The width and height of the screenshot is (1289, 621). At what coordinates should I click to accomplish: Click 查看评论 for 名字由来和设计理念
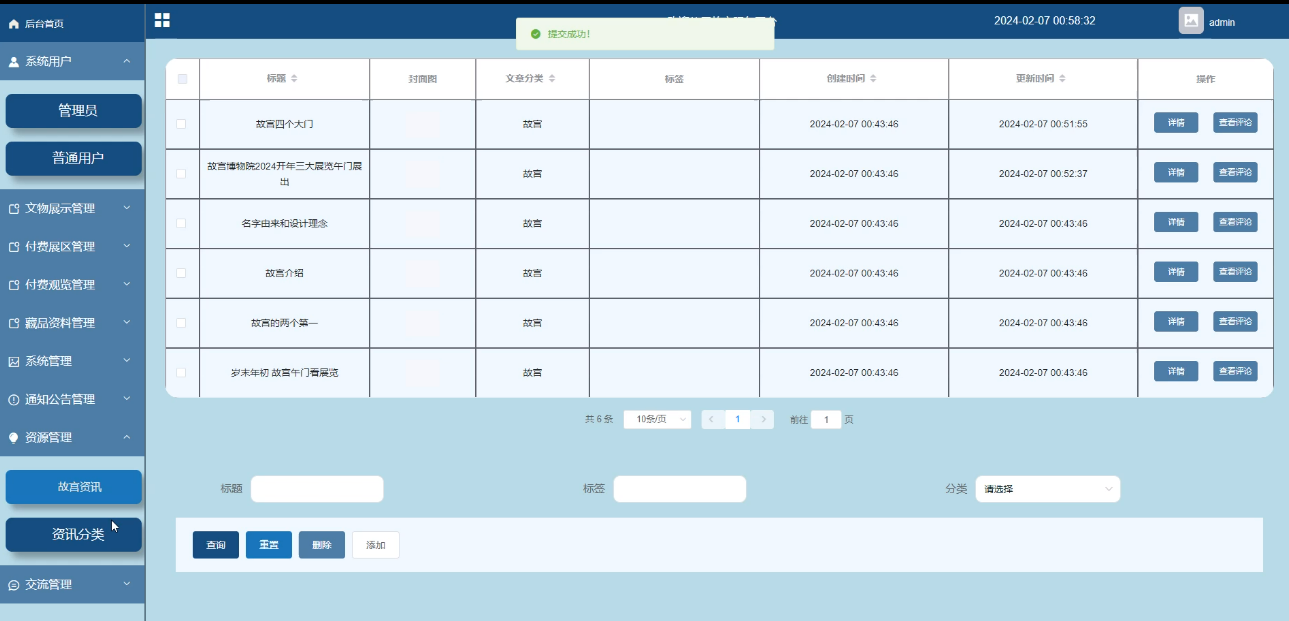(x=1236, y=222)
